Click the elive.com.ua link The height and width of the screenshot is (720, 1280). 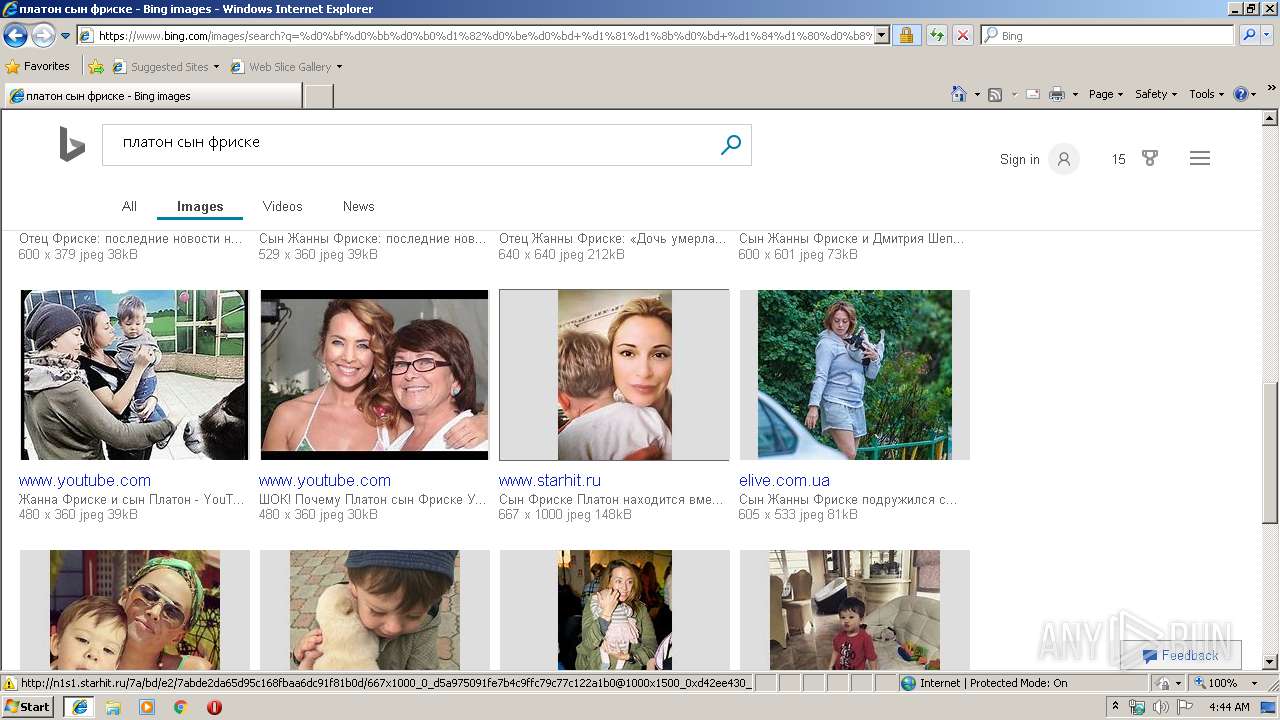click(x=784, y=480)
